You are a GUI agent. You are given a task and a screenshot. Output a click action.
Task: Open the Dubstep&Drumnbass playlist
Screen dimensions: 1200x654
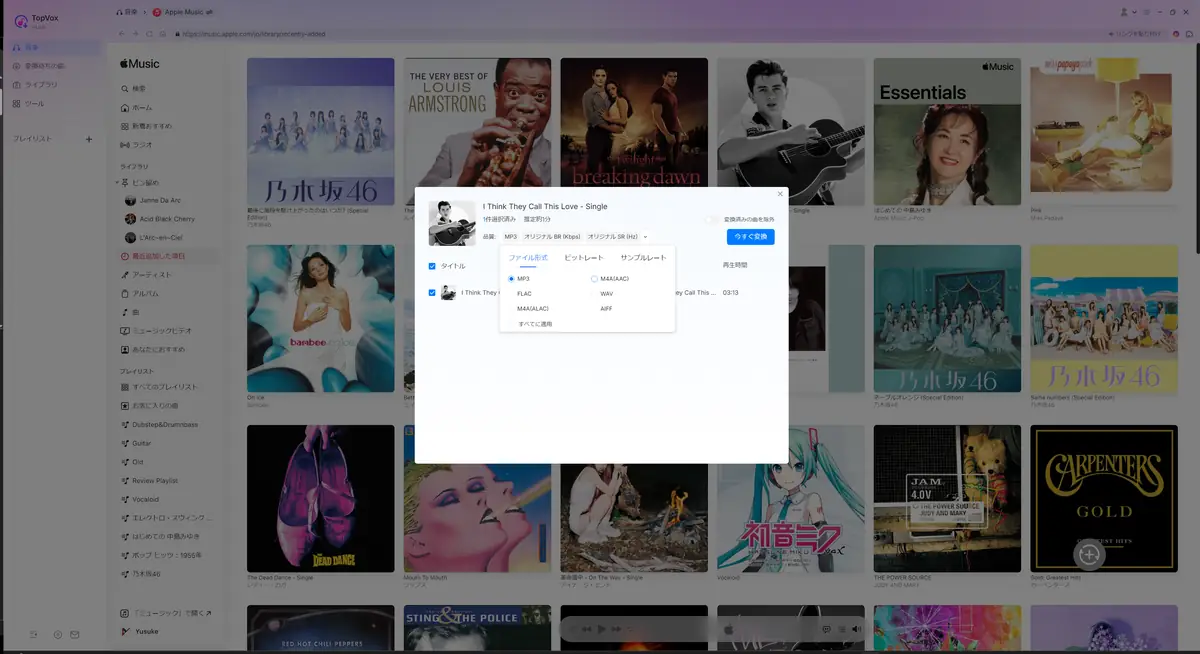click(160, 424)
